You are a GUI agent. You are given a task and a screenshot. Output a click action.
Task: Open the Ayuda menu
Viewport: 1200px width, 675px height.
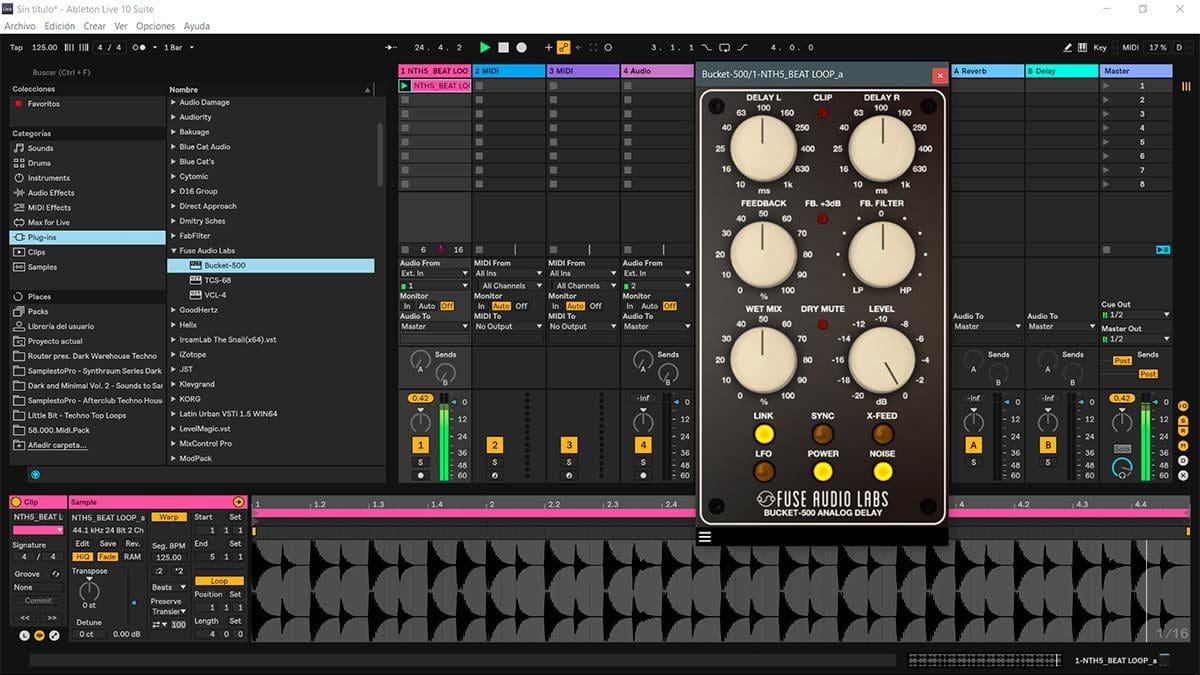tap(197, 26)
